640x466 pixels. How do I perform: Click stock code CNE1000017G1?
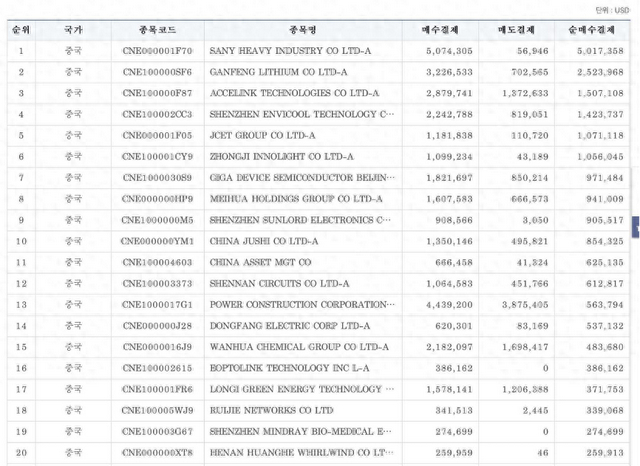click(x=158, y=305)
